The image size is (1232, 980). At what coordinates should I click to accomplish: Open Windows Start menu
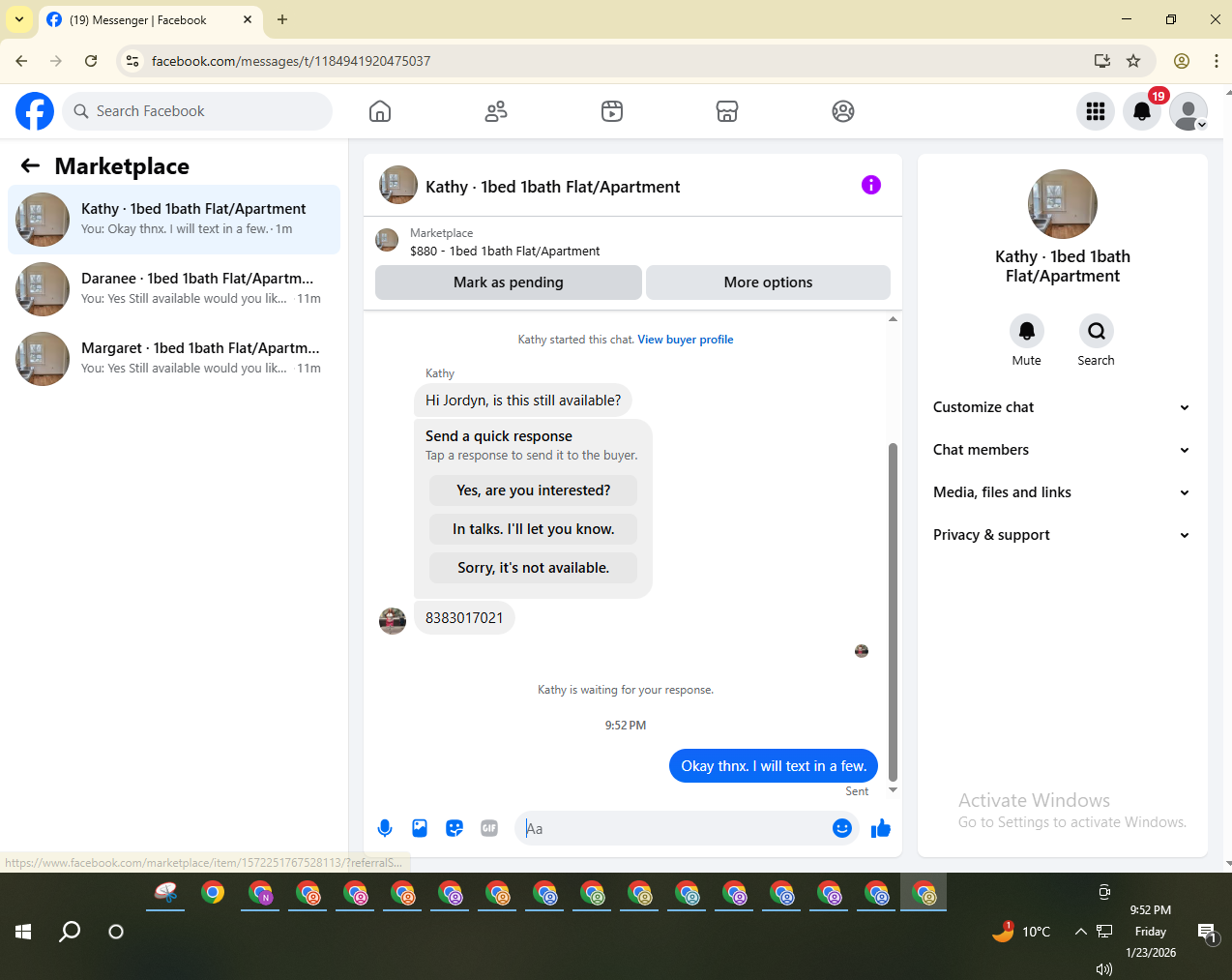point(23,932)
